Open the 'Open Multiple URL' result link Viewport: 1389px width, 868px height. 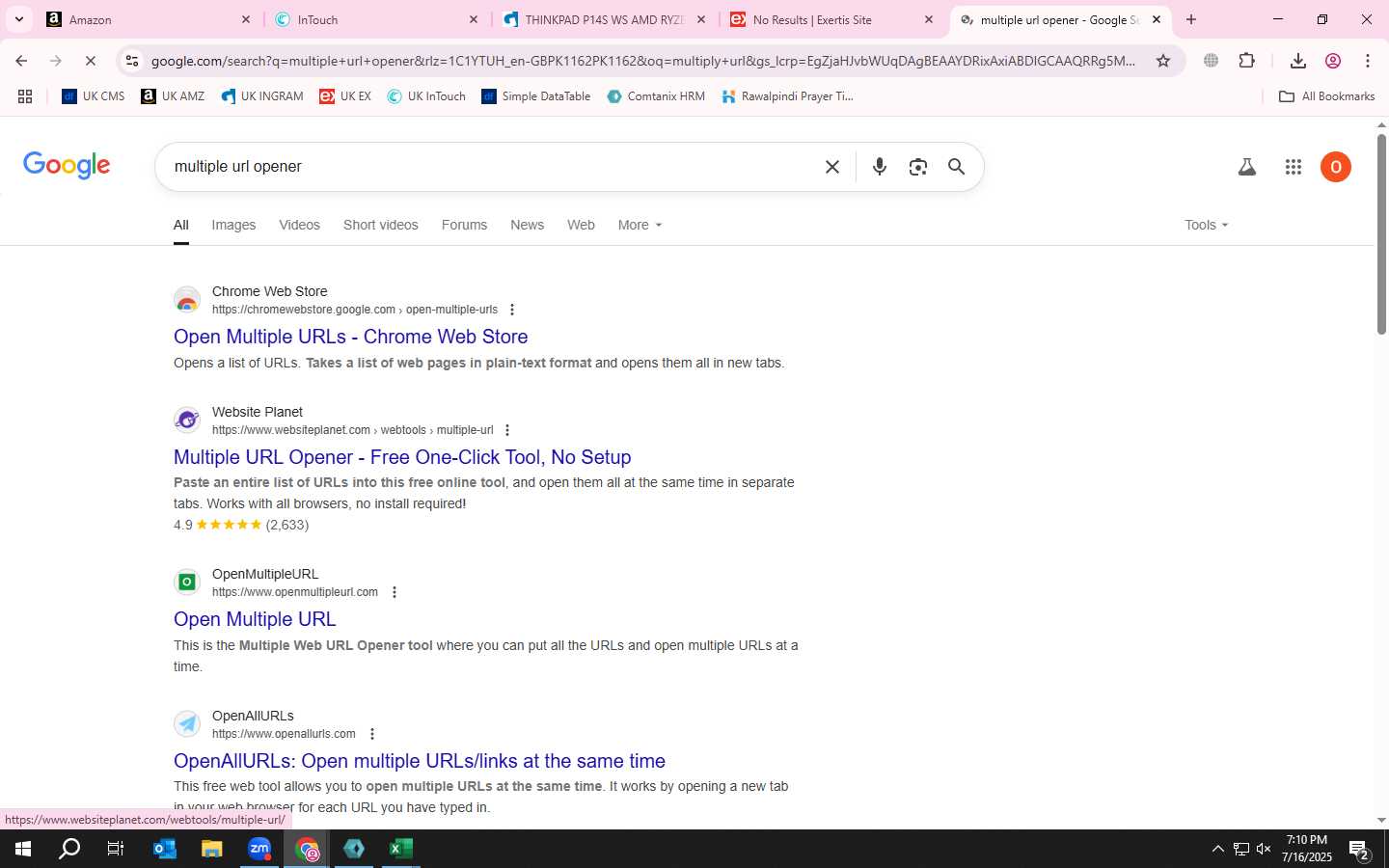pyautogui.click(x=255, y=619)
